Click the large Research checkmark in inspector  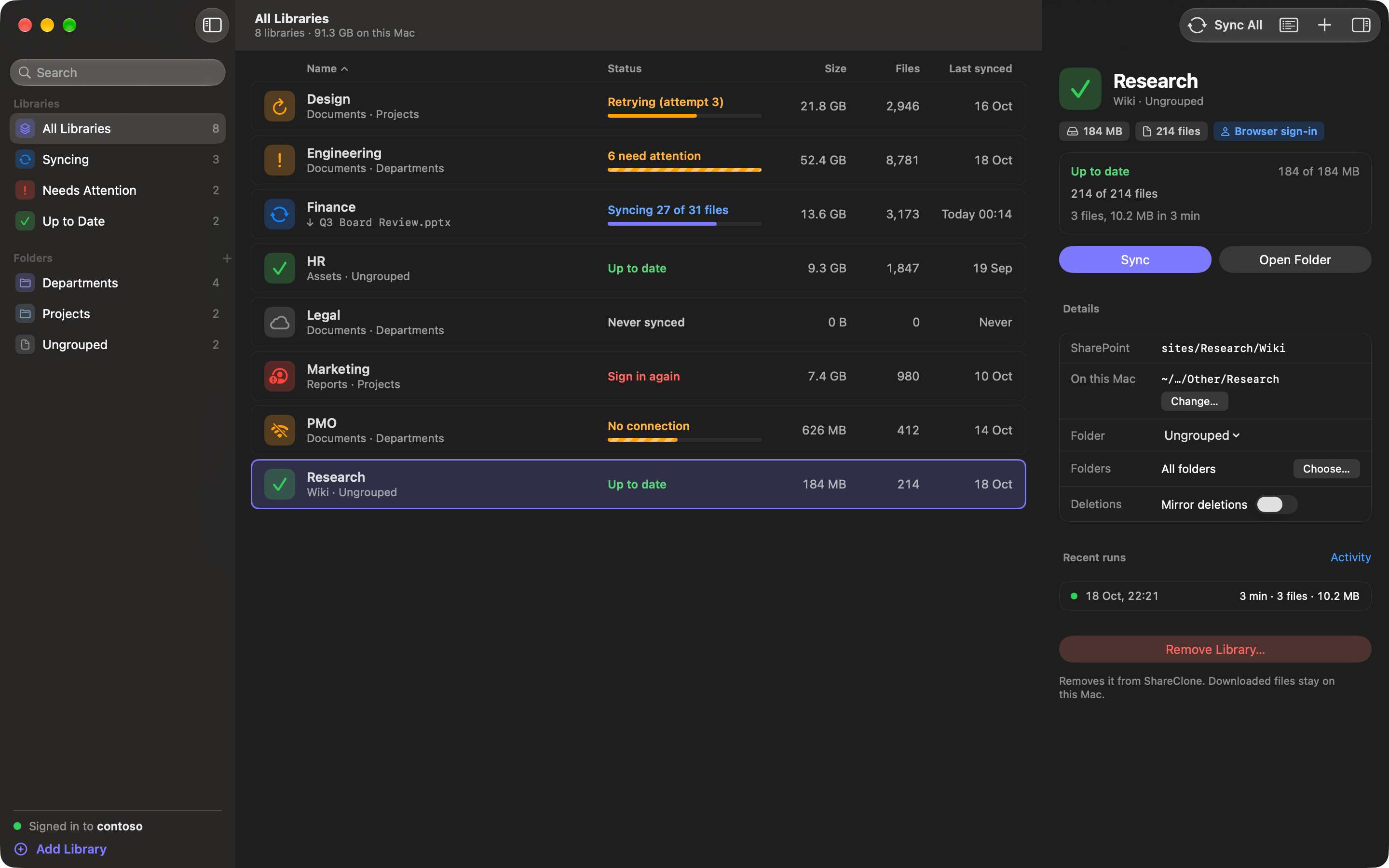[1080, 89]
